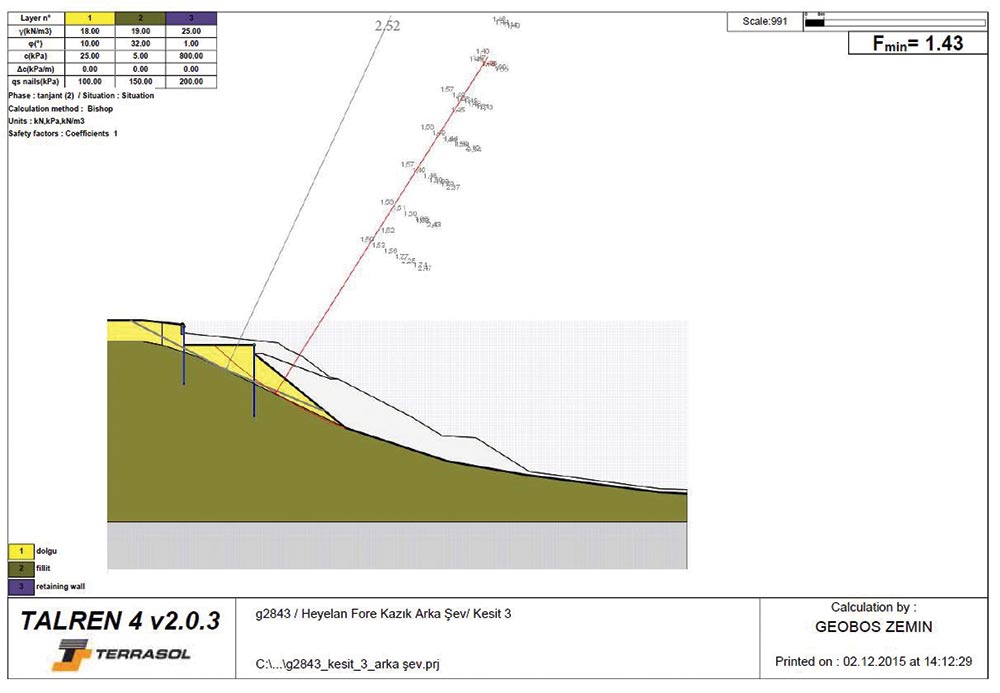Click the qs nails(kPa) row label
Viewport: 1000px width, 693px height.
pyautogui.click(x=36, y=81)
